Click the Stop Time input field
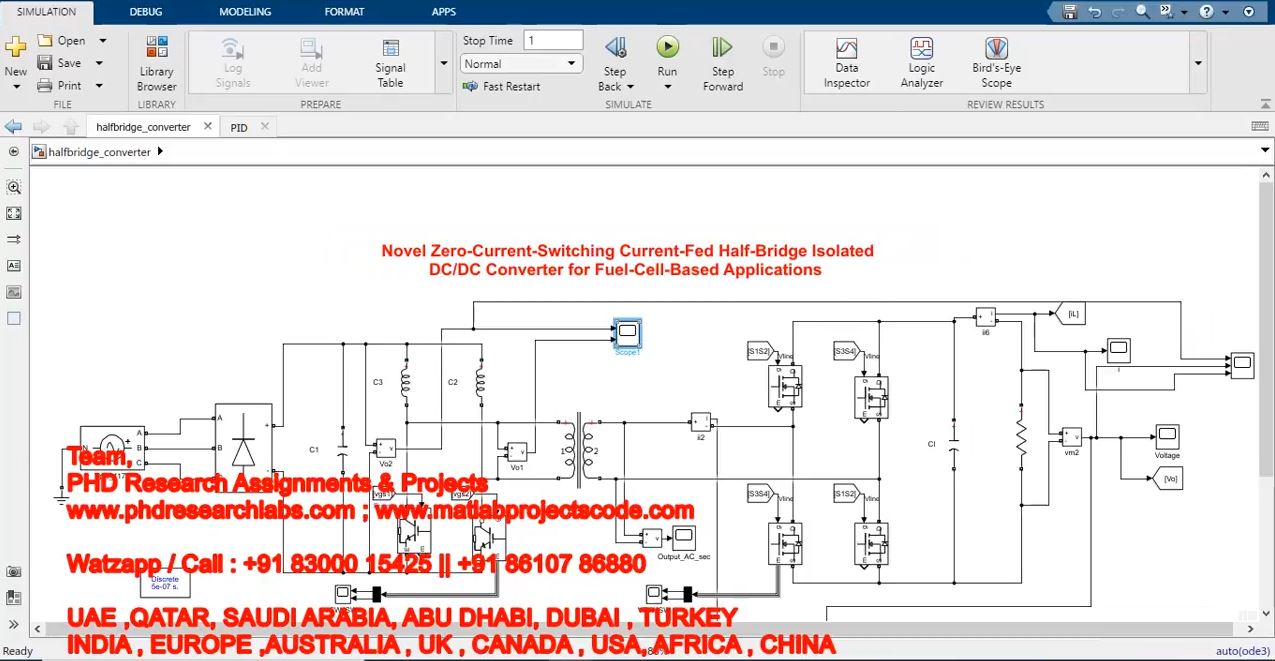Screen dimensions: 1275x661 [552, 41]
